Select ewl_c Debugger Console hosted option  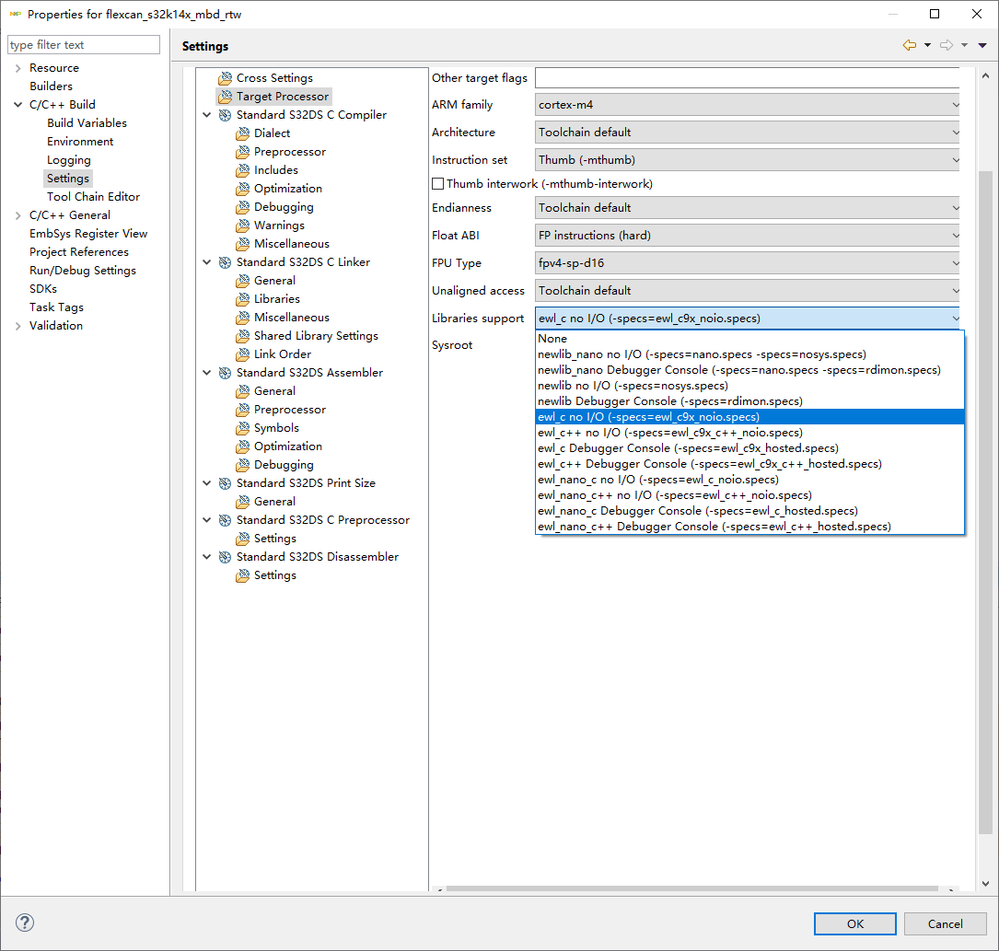[750, 448]
